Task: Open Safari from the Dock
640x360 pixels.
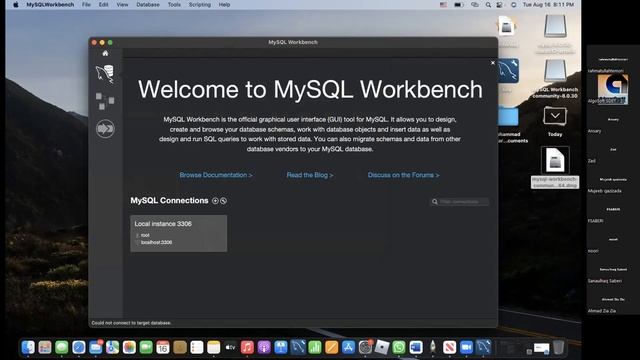Action: click(78, 347)
